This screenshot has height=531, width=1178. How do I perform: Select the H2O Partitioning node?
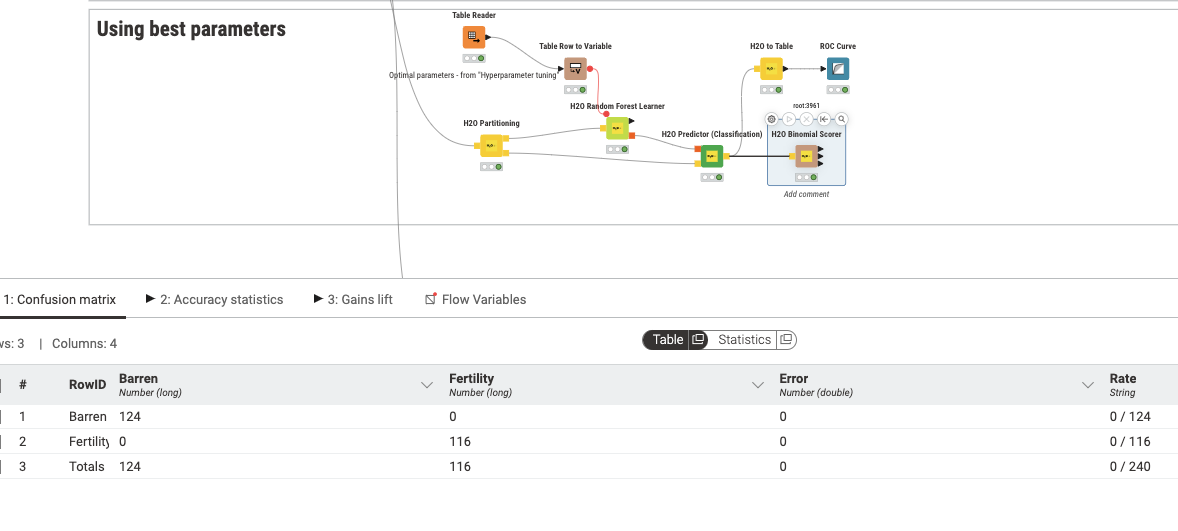coord(491,146)
